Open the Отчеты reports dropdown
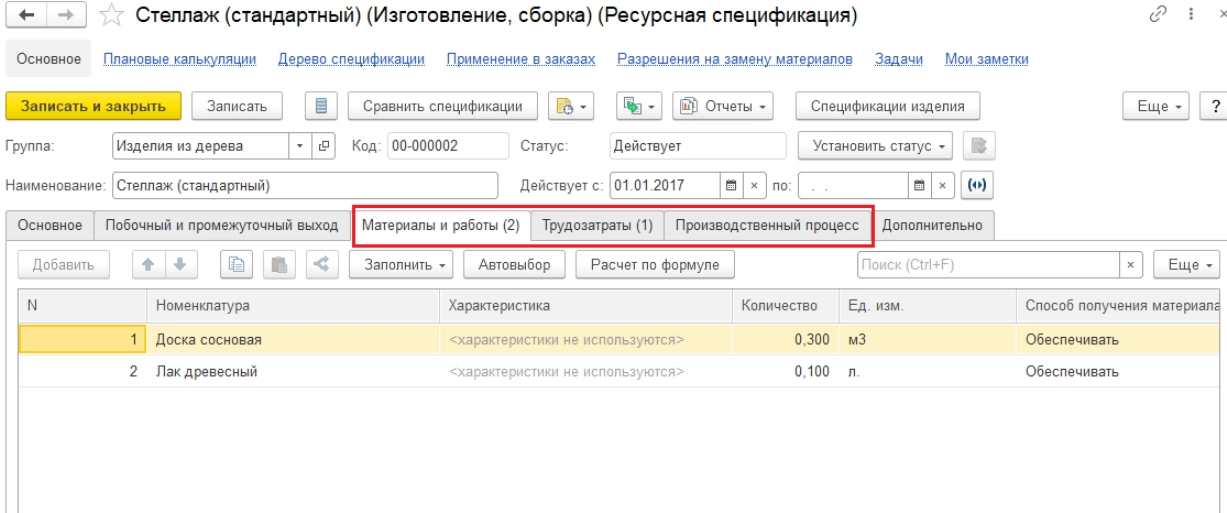 721,105
